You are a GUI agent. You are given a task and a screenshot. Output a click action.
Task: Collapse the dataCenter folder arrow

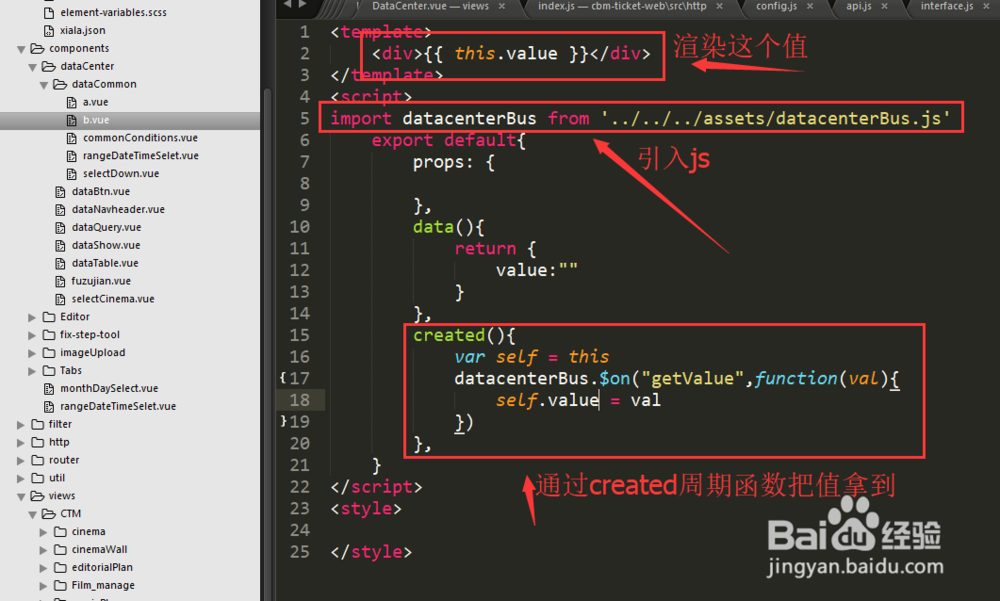pos(33,67)
